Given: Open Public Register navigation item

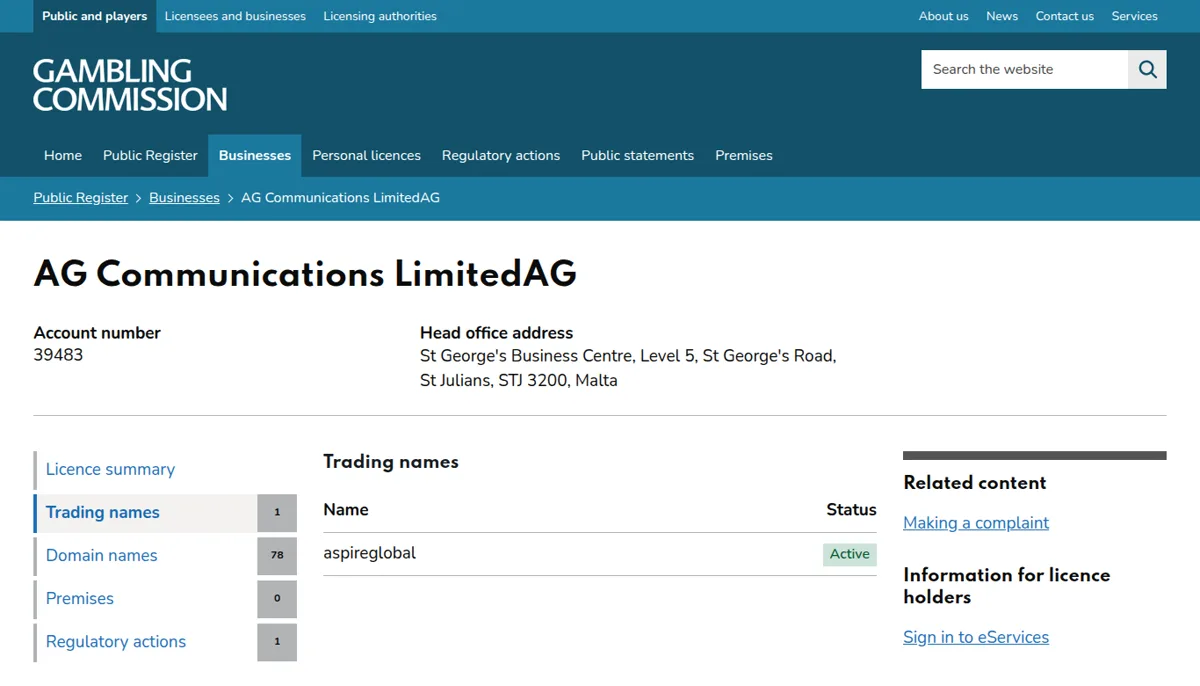Looking at the screenshot, I should 150,155.
